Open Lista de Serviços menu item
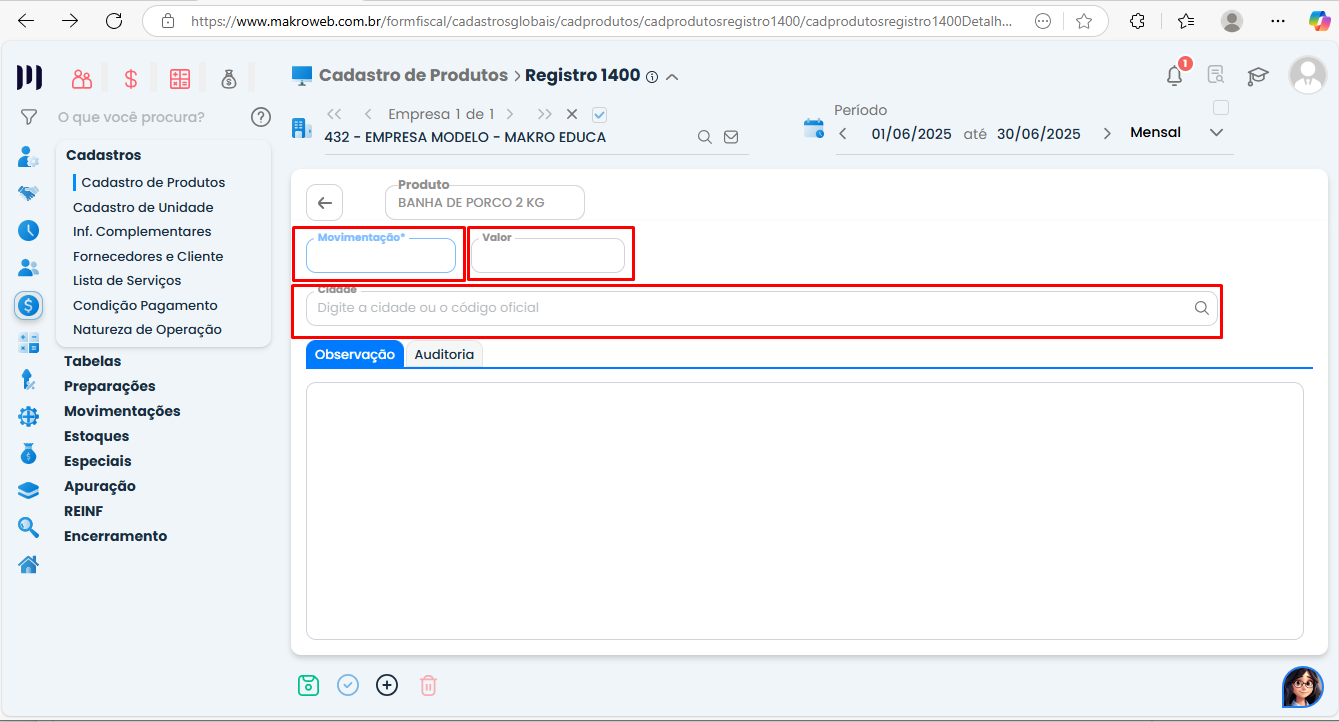The image size is (1339, 722). coord(127,280)
